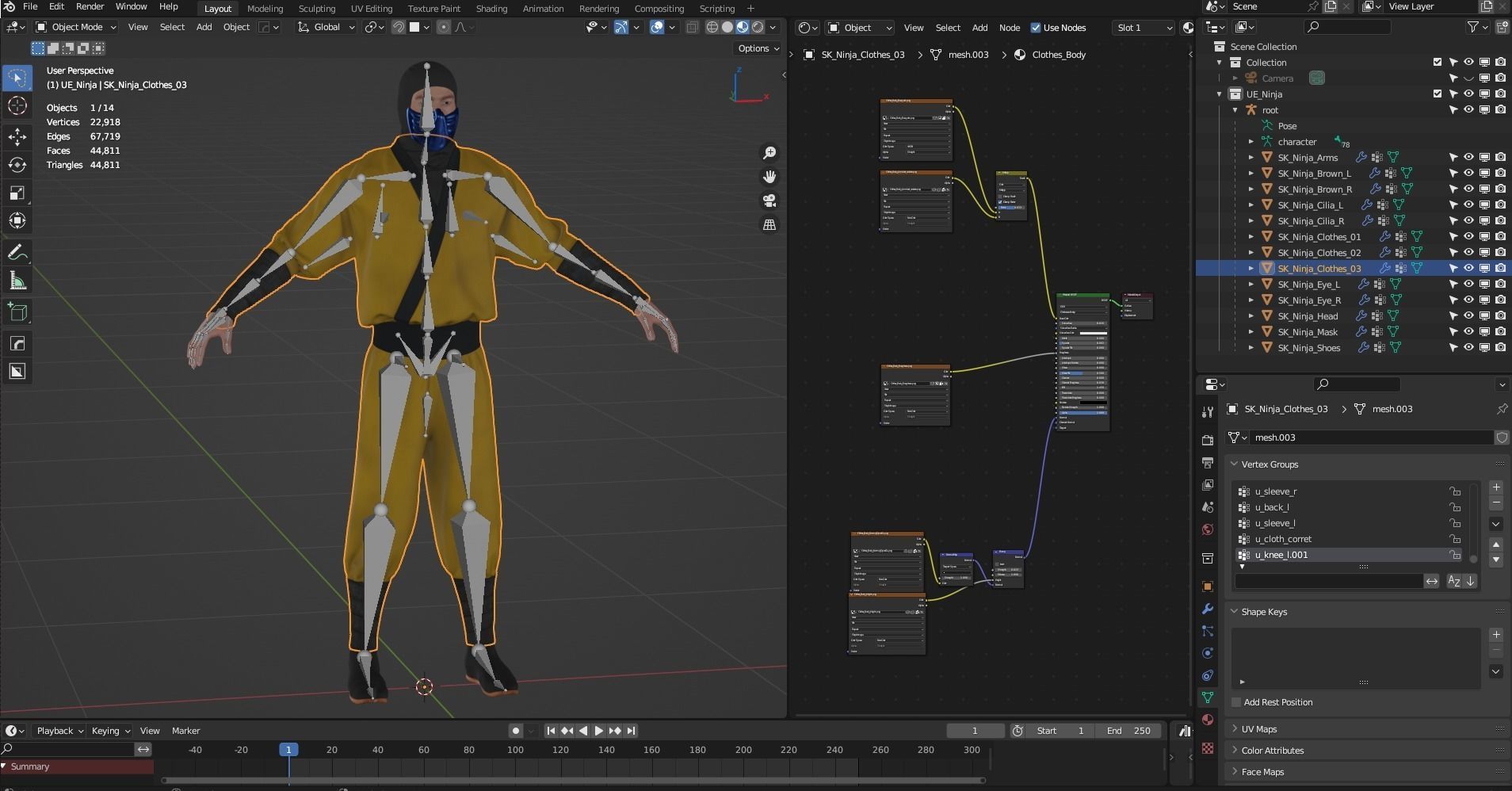This screenshot has width=1512, height=791.
Task: Select material preview viewport shading
Action: 743,27
